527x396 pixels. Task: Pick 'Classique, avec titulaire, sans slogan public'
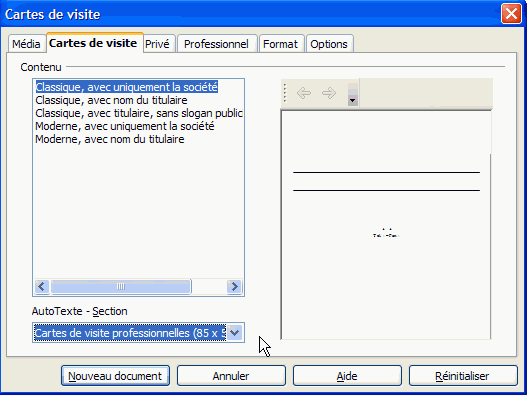click(x=139, y=113)
